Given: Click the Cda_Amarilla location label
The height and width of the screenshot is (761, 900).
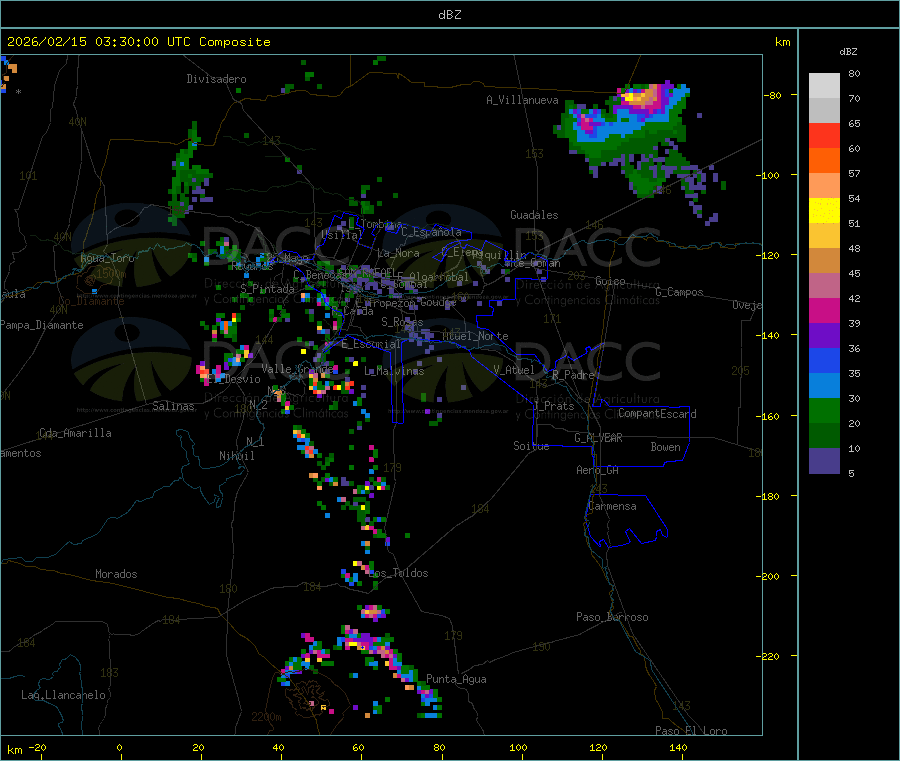Looking at the screenshot, I should click(x=75, y=433).
